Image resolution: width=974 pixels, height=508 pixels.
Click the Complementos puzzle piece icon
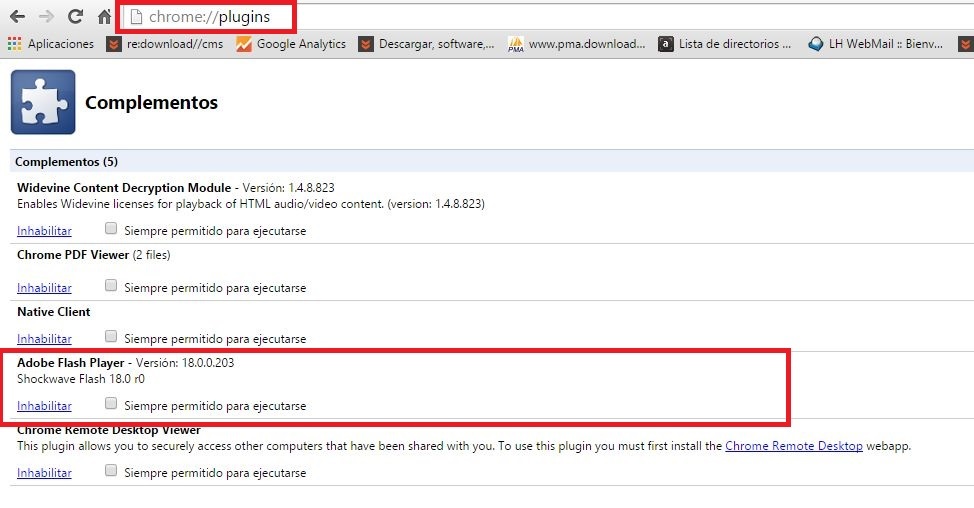[43, 102]
